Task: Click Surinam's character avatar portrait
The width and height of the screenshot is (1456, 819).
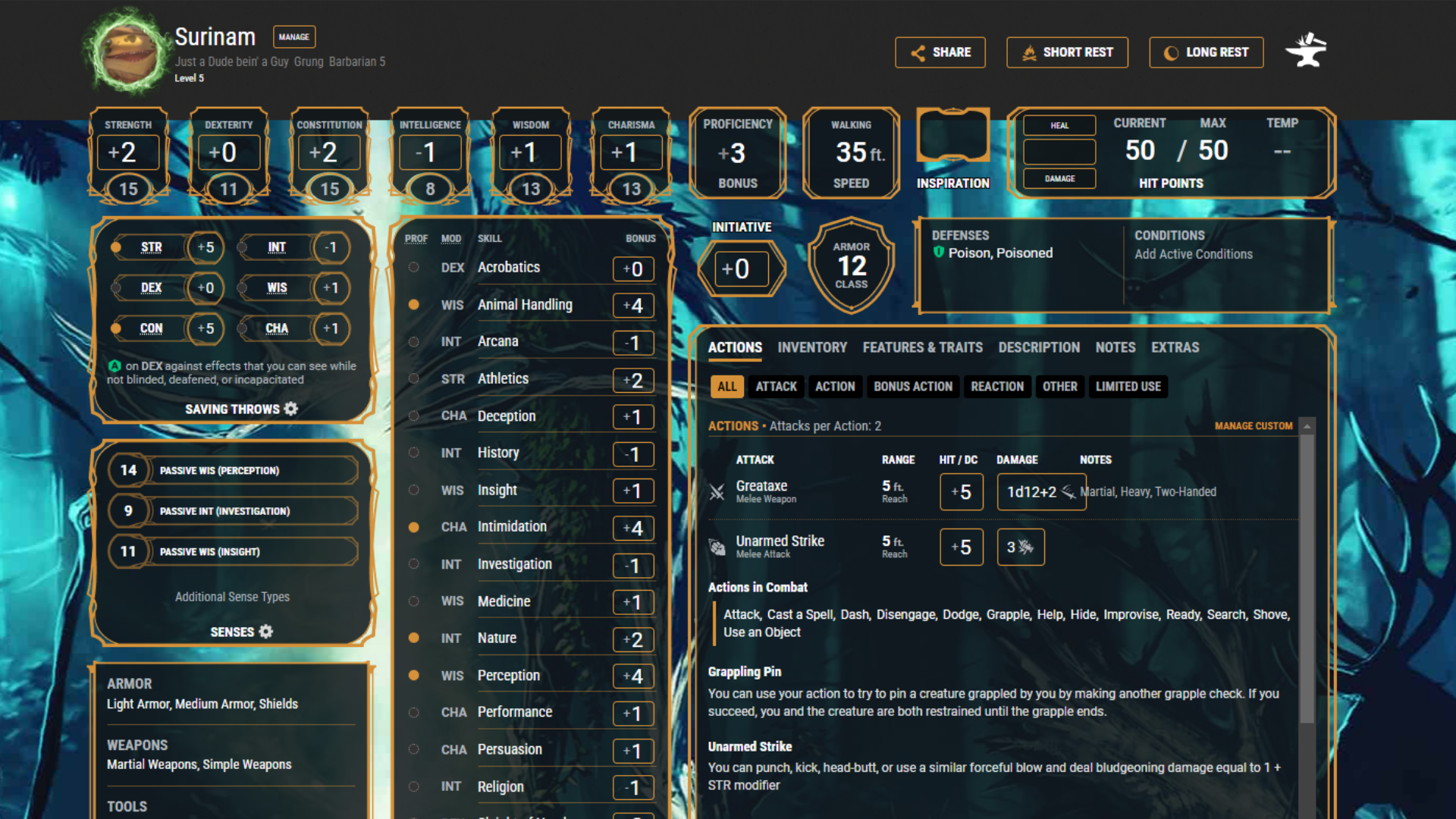Action: [127, 52]
